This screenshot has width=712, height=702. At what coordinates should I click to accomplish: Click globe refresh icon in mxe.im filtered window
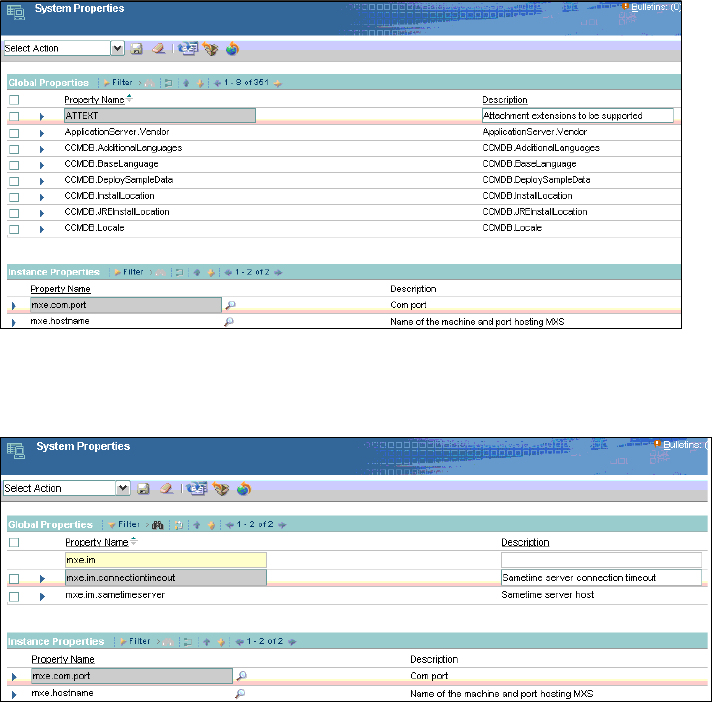click(x=244, y=489)
